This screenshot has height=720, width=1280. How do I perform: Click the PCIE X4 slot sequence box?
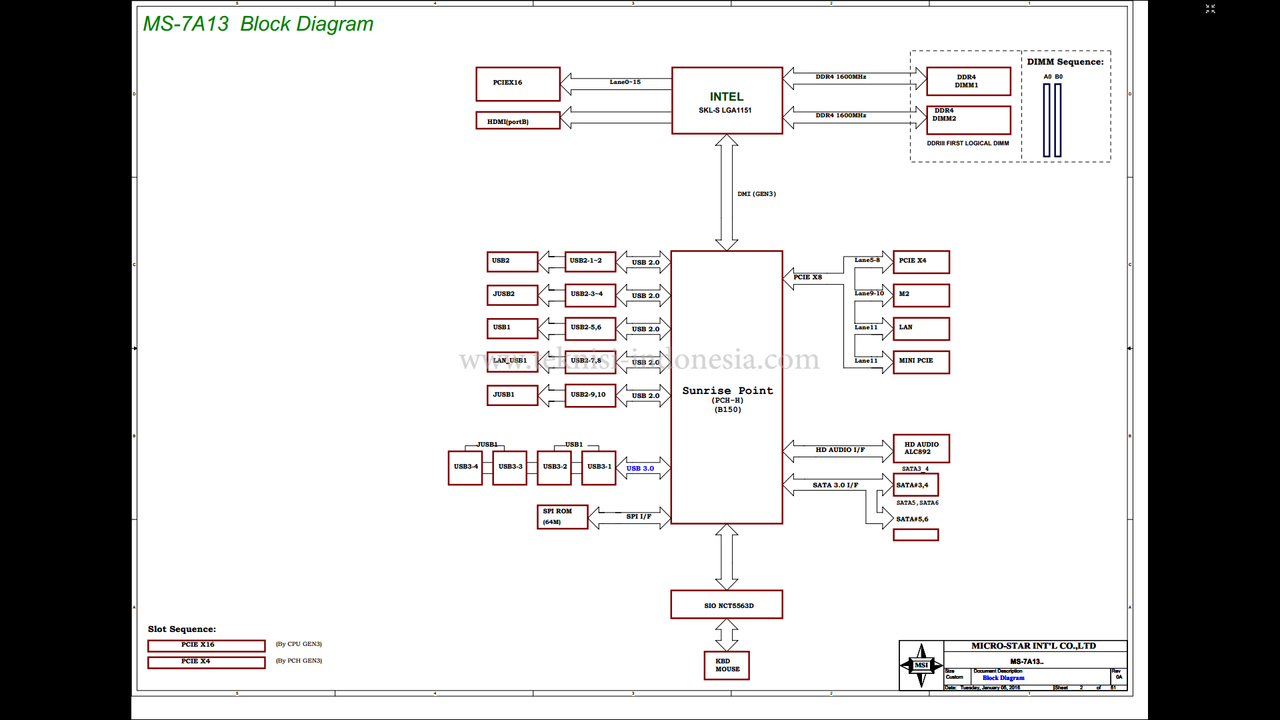click(206, 662)
